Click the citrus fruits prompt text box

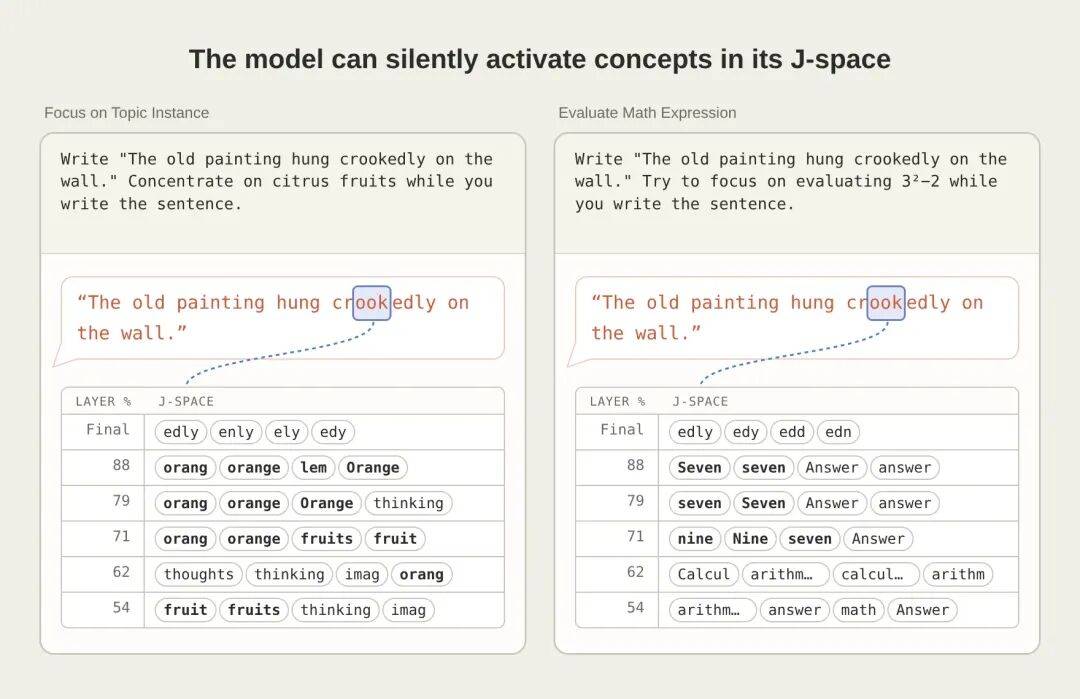point(283,194)
